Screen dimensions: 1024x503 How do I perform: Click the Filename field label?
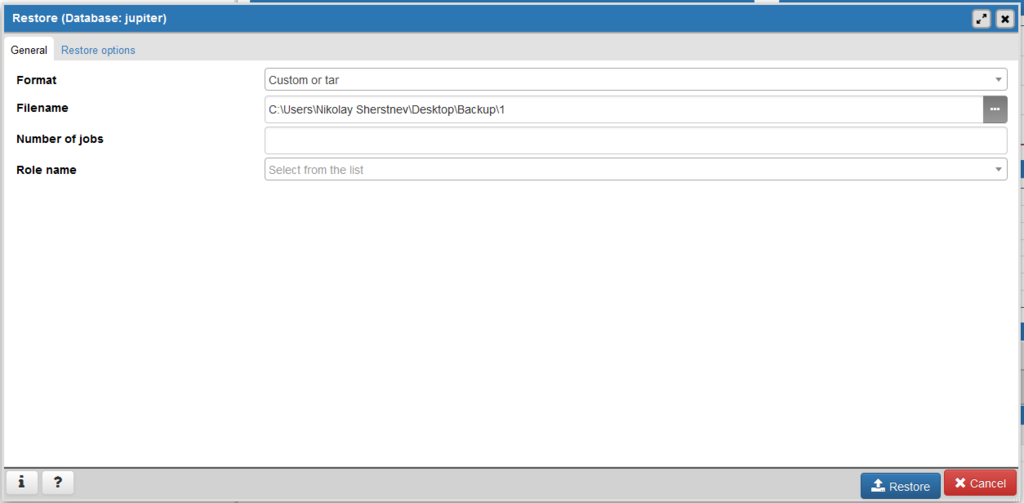point(42,108)
